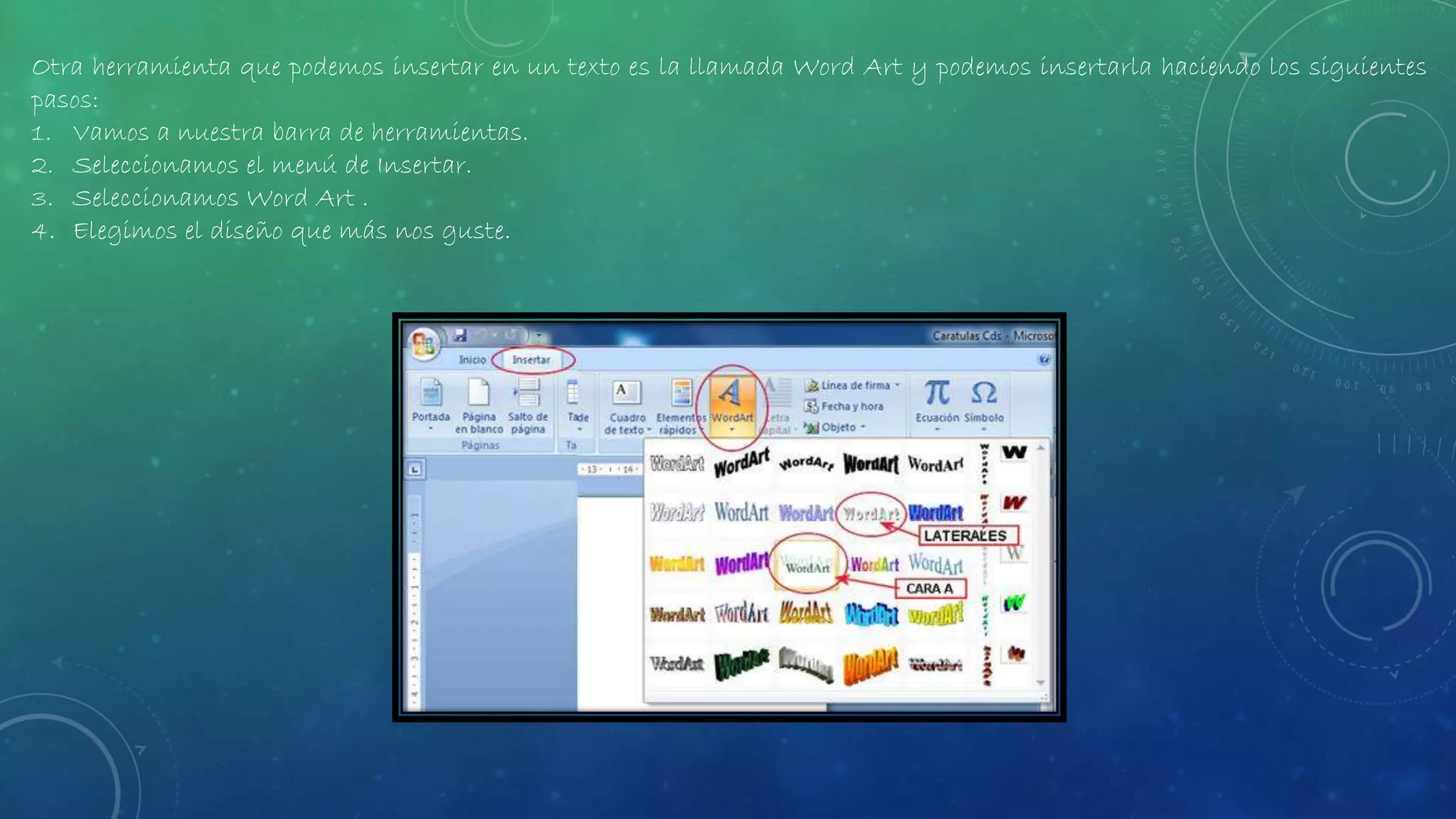Click the Objeto icon
Screen dimensions: 1456x819
point(811,427)
